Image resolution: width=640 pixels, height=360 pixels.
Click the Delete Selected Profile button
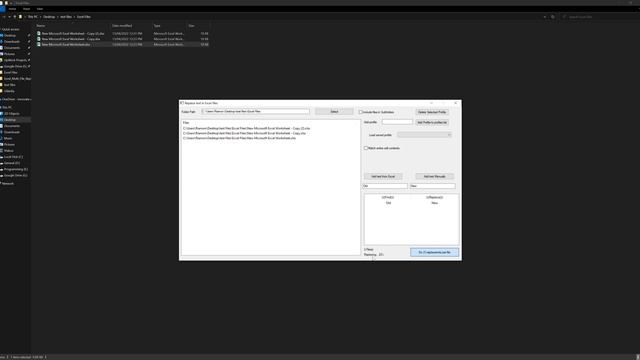click(432, 112)
